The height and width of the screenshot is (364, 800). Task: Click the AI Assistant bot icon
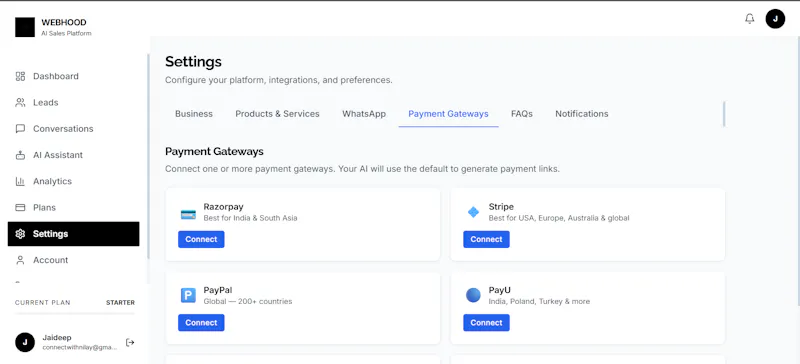click(20, 155)
